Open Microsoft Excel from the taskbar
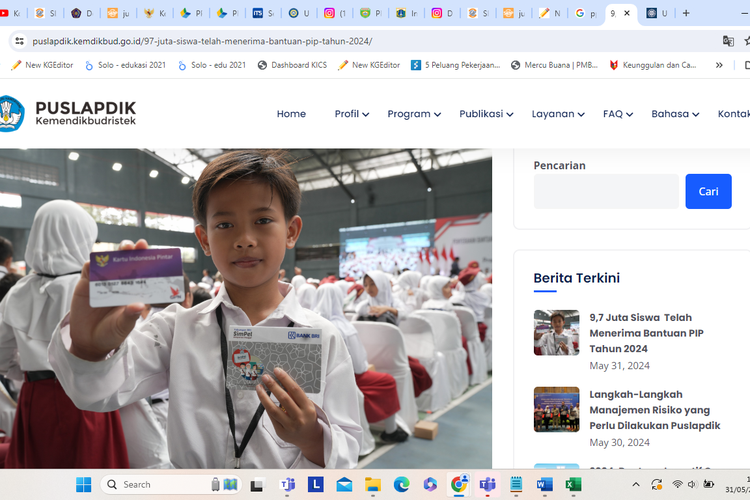The image size is (750, 500). coord(573,485)
